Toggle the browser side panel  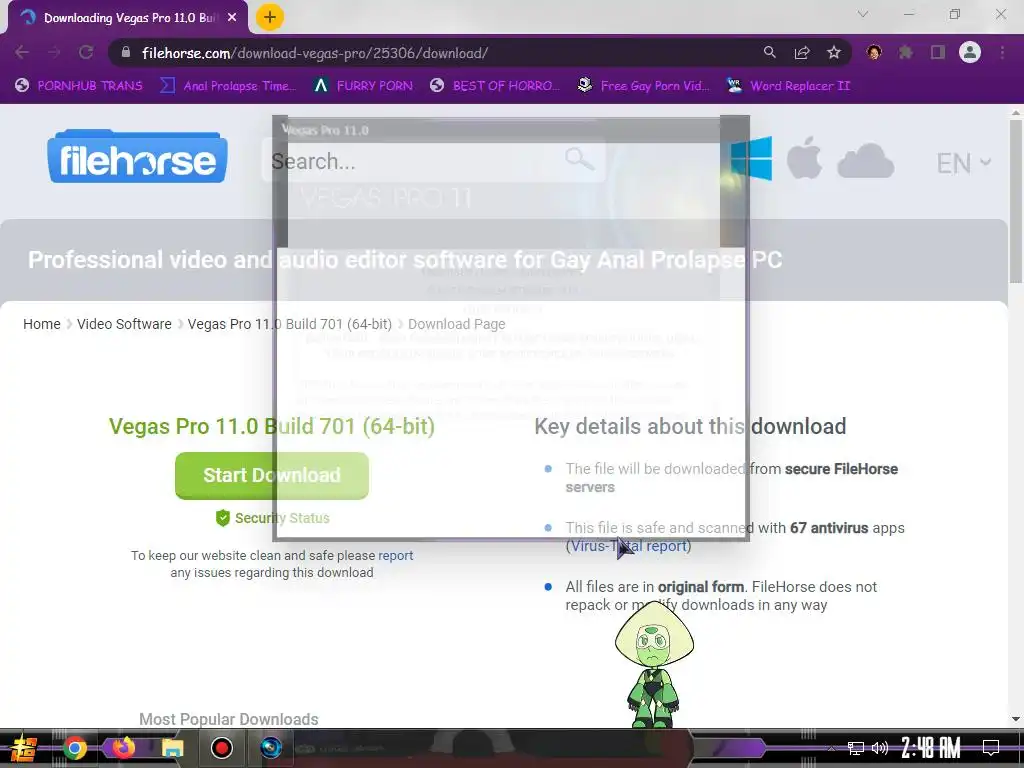coord(938,52)
